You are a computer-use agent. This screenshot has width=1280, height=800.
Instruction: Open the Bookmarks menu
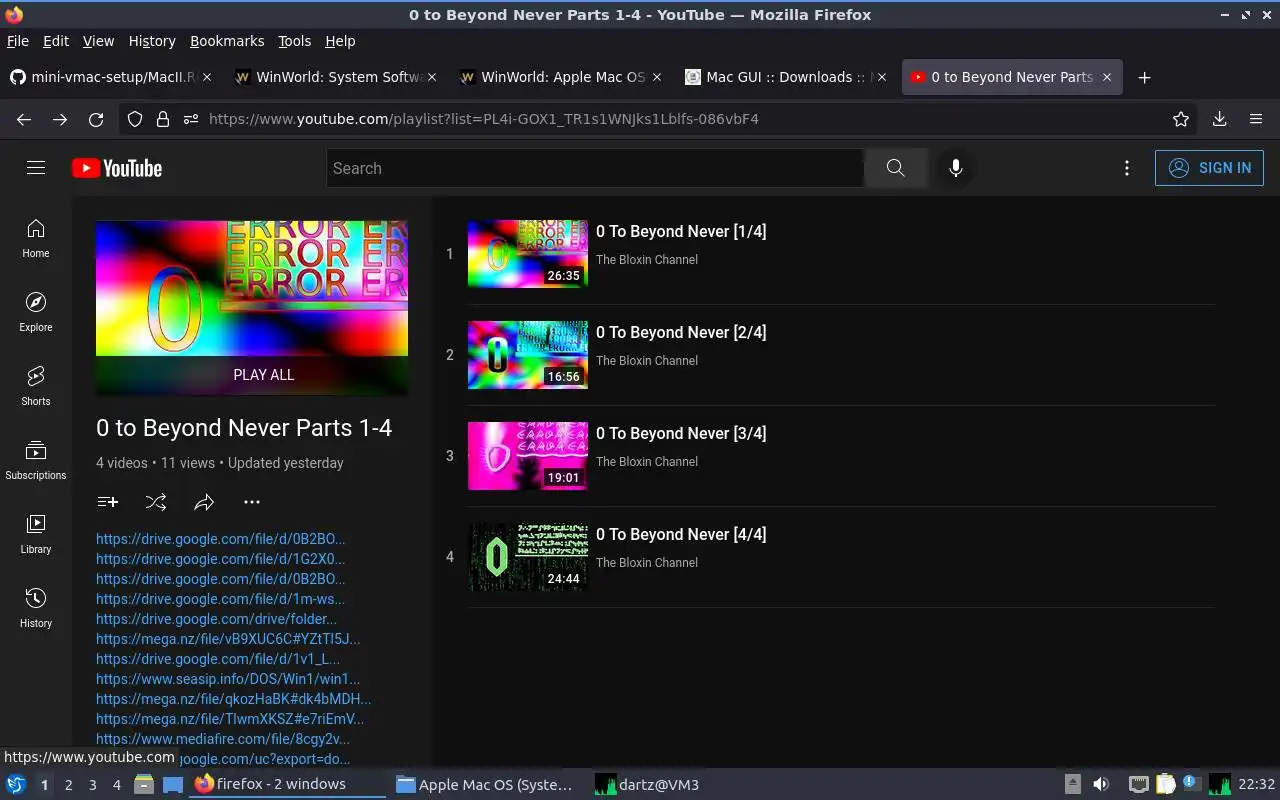pos(227,41)
